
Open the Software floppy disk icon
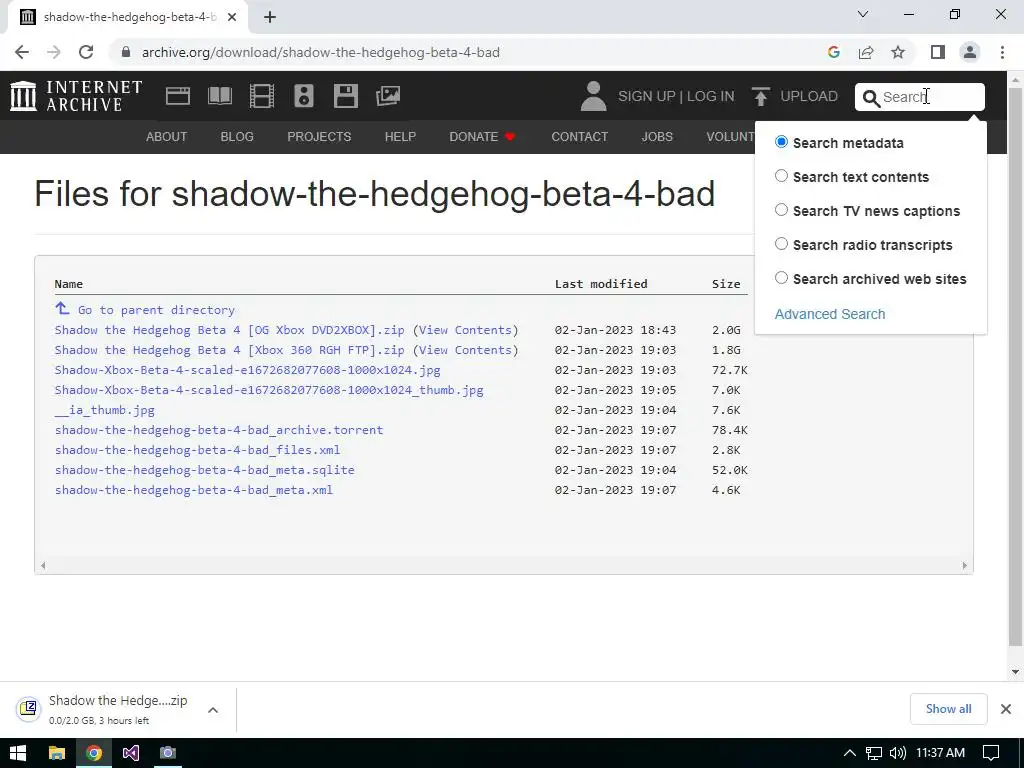345,96
